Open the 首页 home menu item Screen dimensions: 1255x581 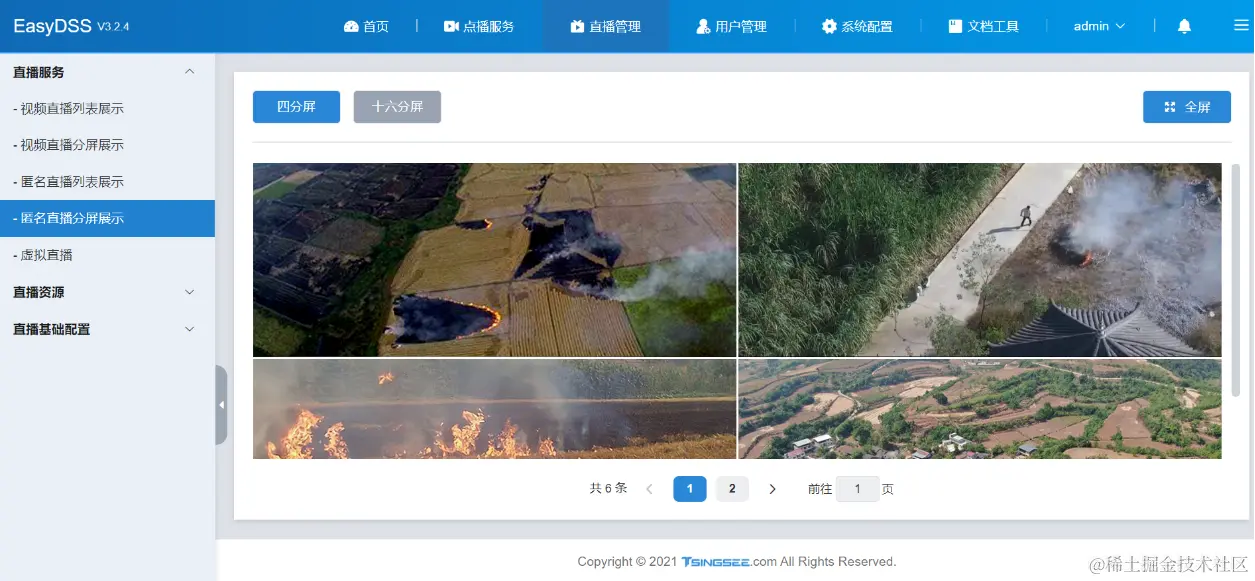coord(366,26)
